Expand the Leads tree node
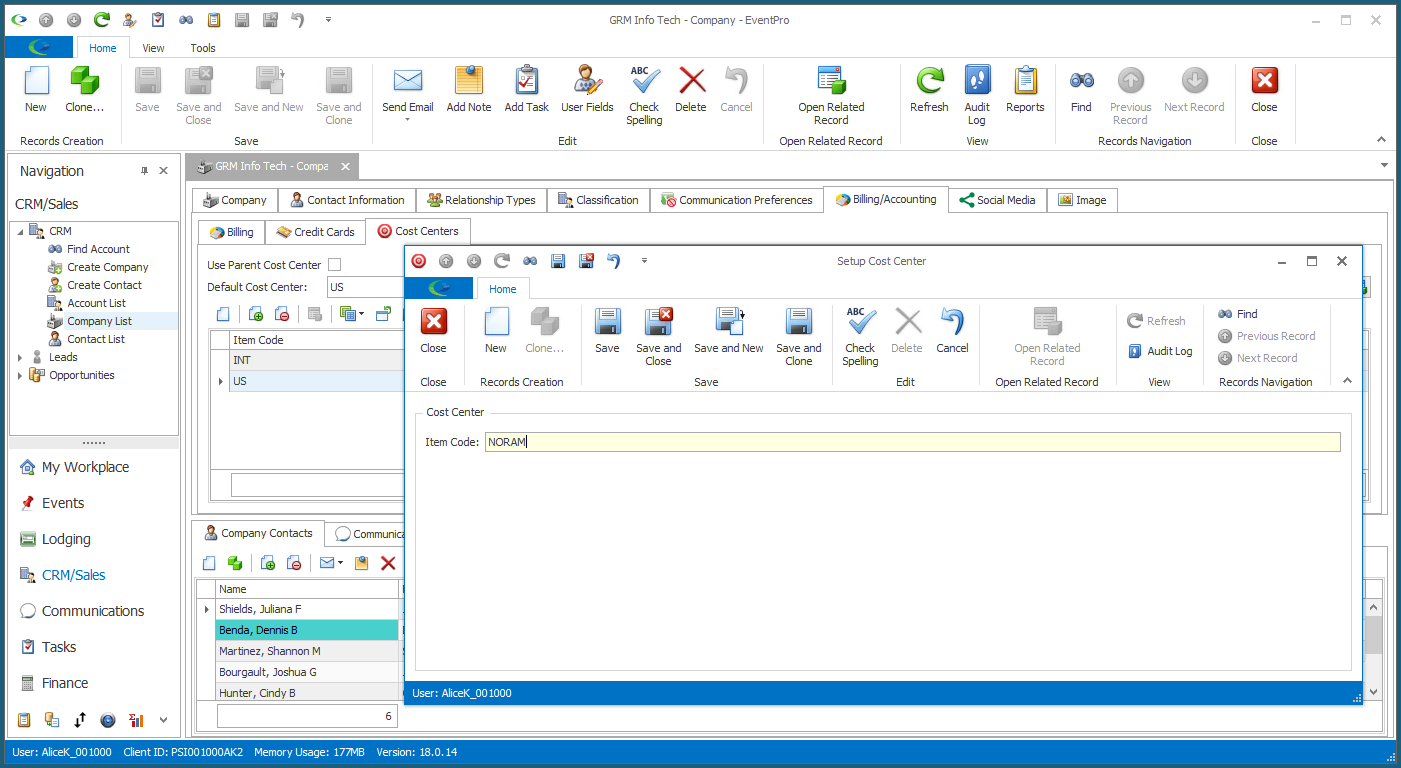 point(20,357)
